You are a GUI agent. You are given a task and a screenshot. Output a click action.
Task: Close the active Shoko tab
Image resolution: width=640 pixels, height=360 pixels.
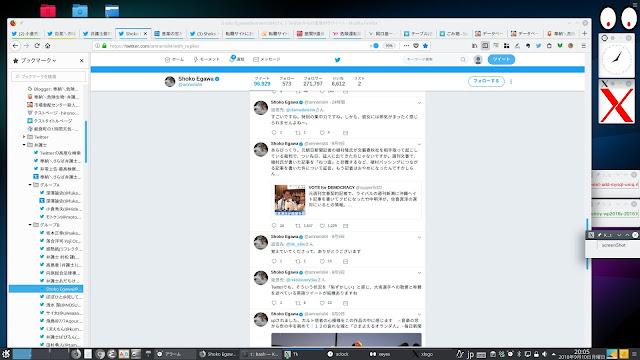(x=145, y=33)
